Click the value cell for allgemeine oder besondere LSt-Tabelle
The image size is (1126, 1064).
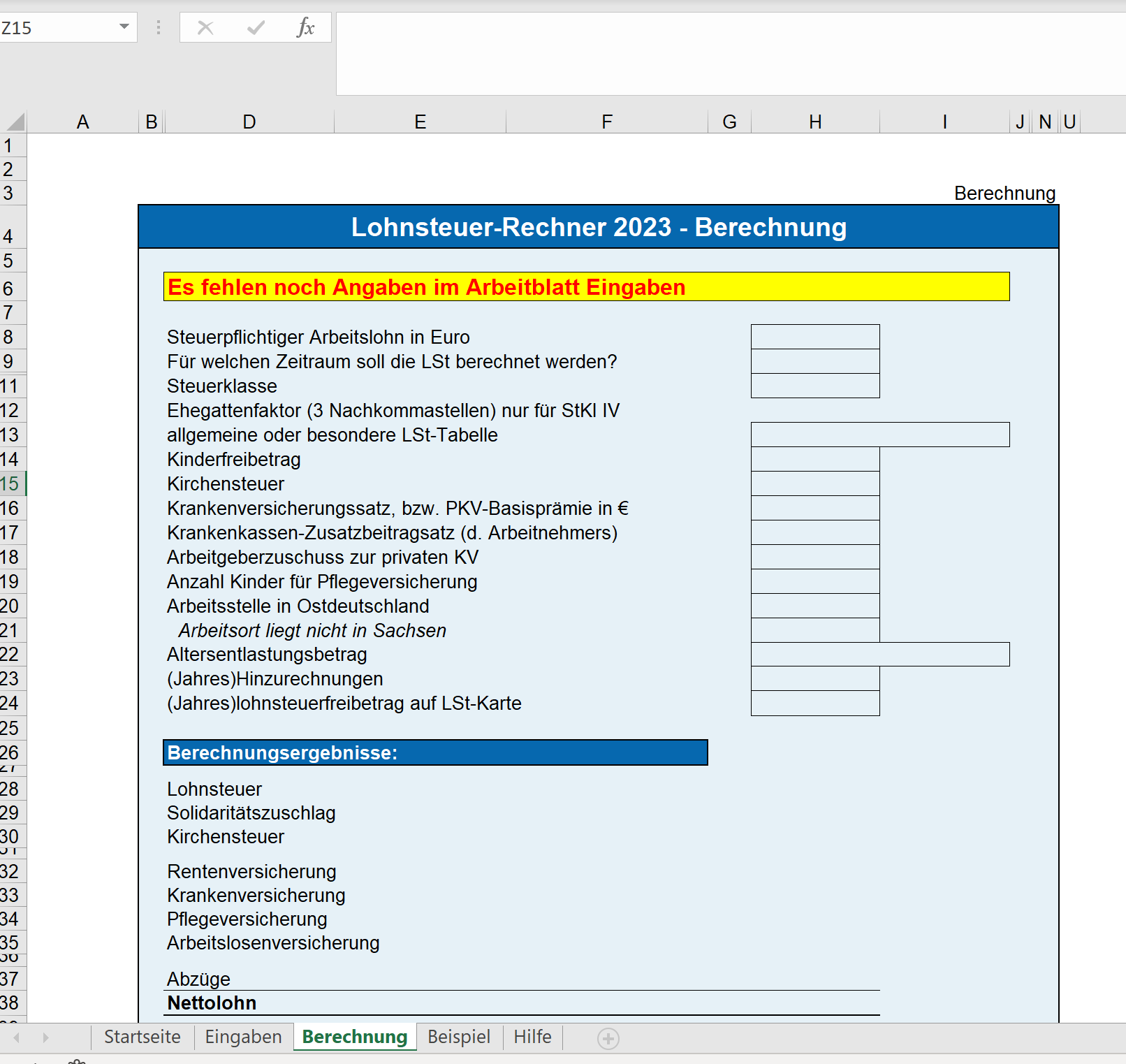(x=880, y=435)
